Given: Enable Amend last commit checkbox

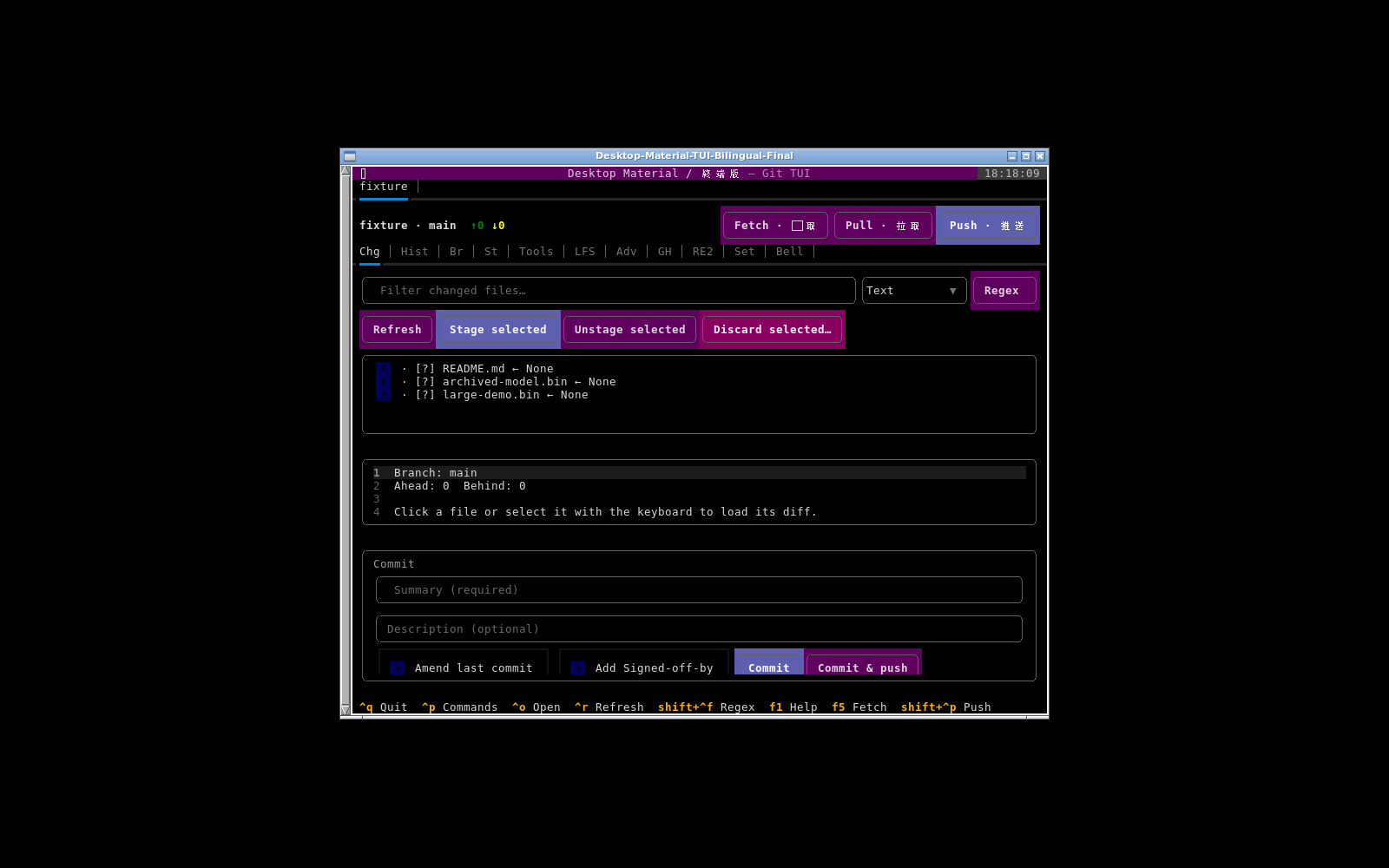Looking at the screenshot, I should (397, 668).
